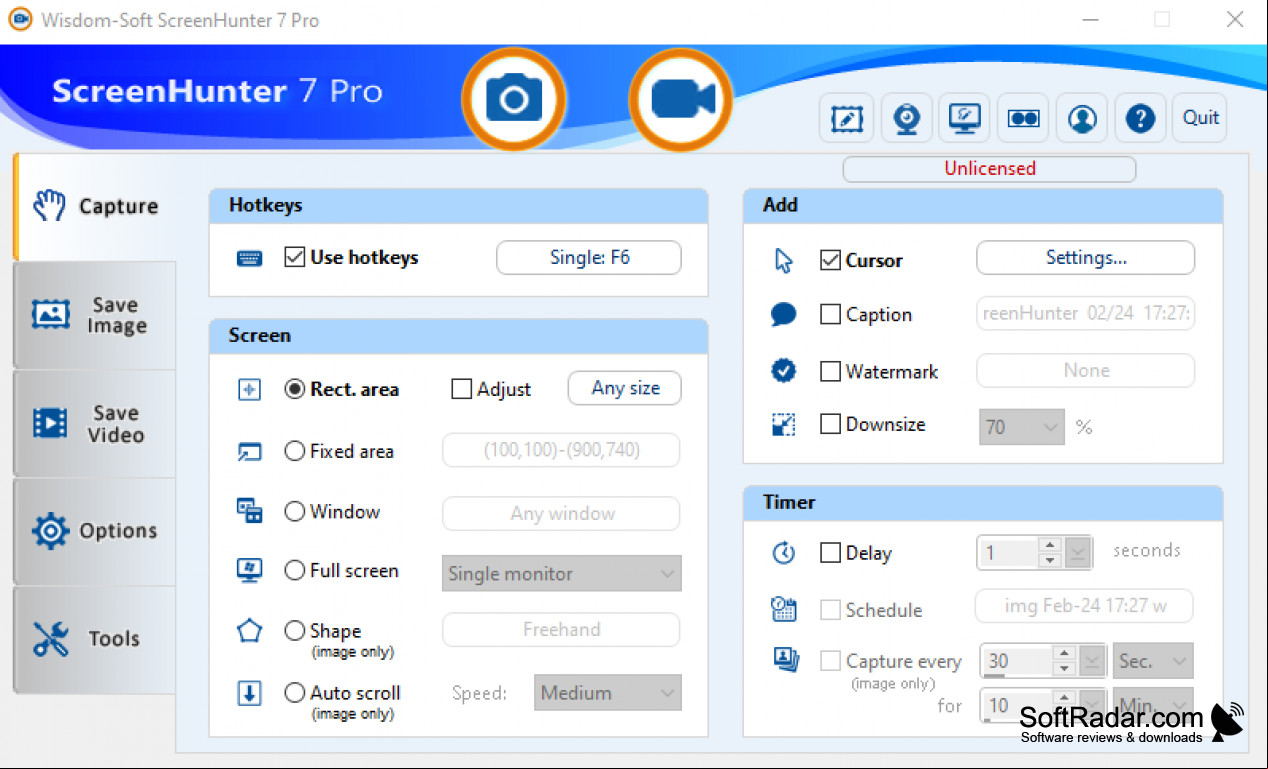
Task: Uncheck the Cursor checkbox
Action: [830, 260]
